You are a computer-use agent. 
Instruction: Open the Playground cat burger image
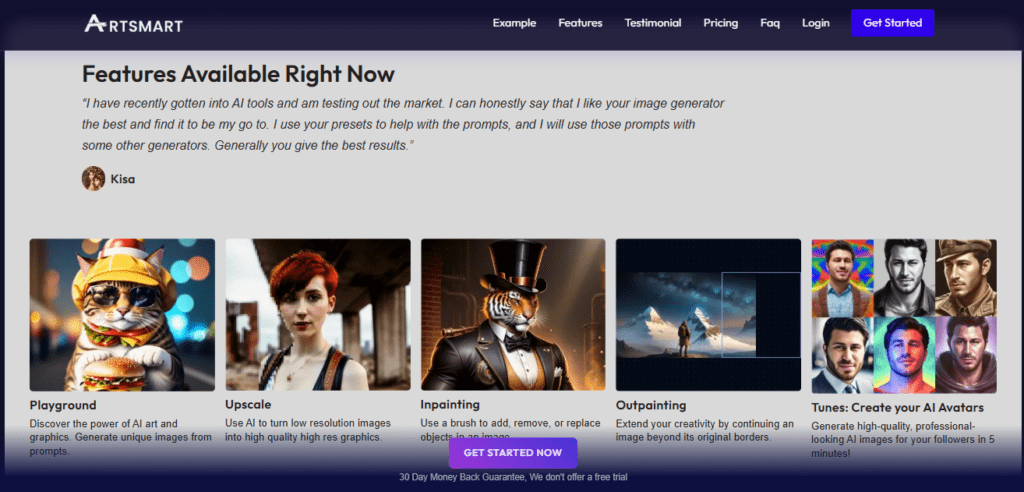(122, 315)
